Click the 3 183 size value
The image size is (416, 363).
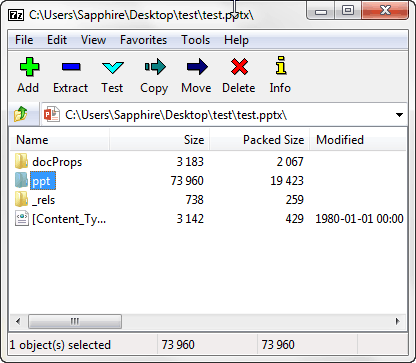point(190,162)
